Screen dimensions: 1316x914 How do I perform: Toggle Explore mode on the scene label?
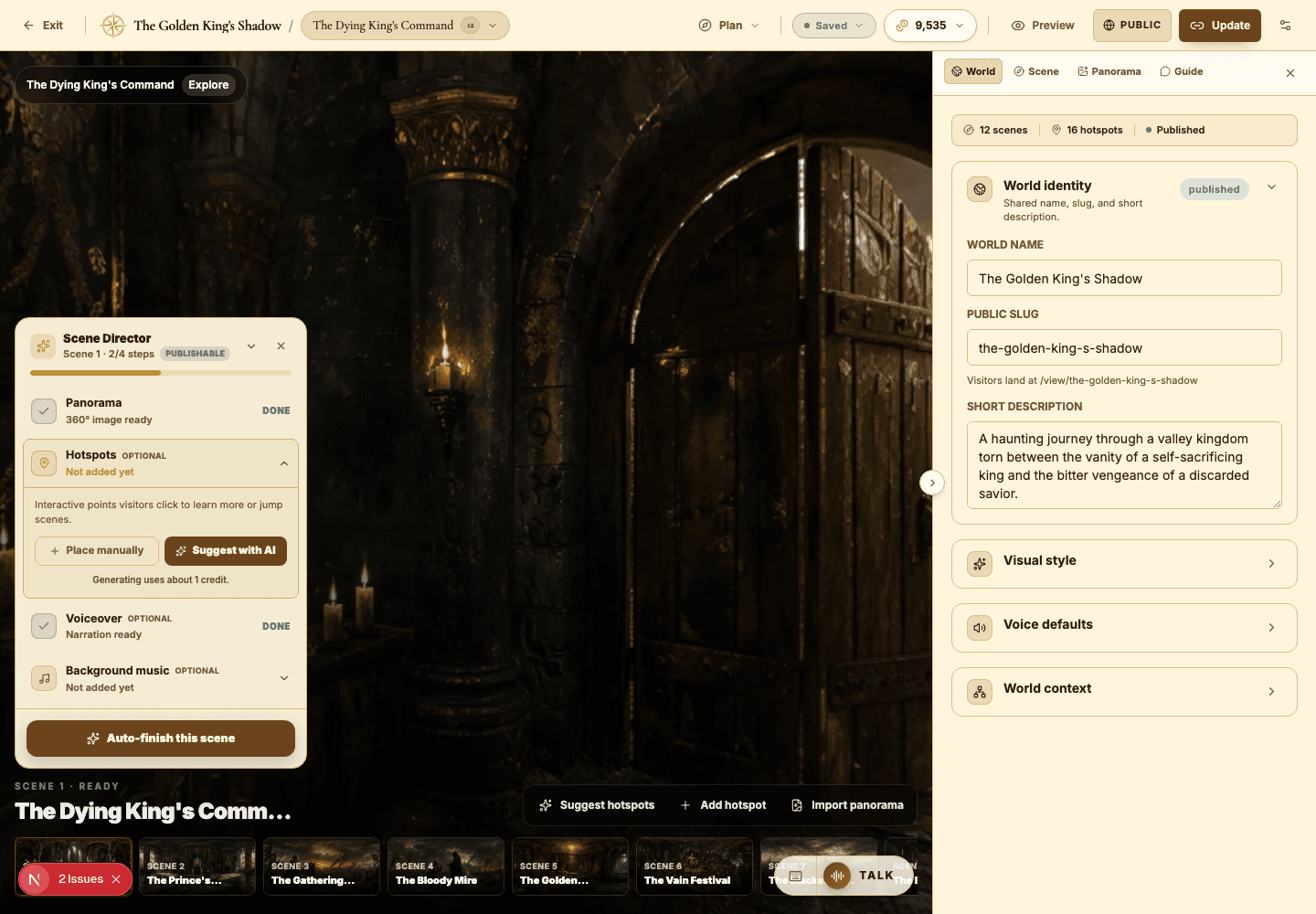coord(208,85)
